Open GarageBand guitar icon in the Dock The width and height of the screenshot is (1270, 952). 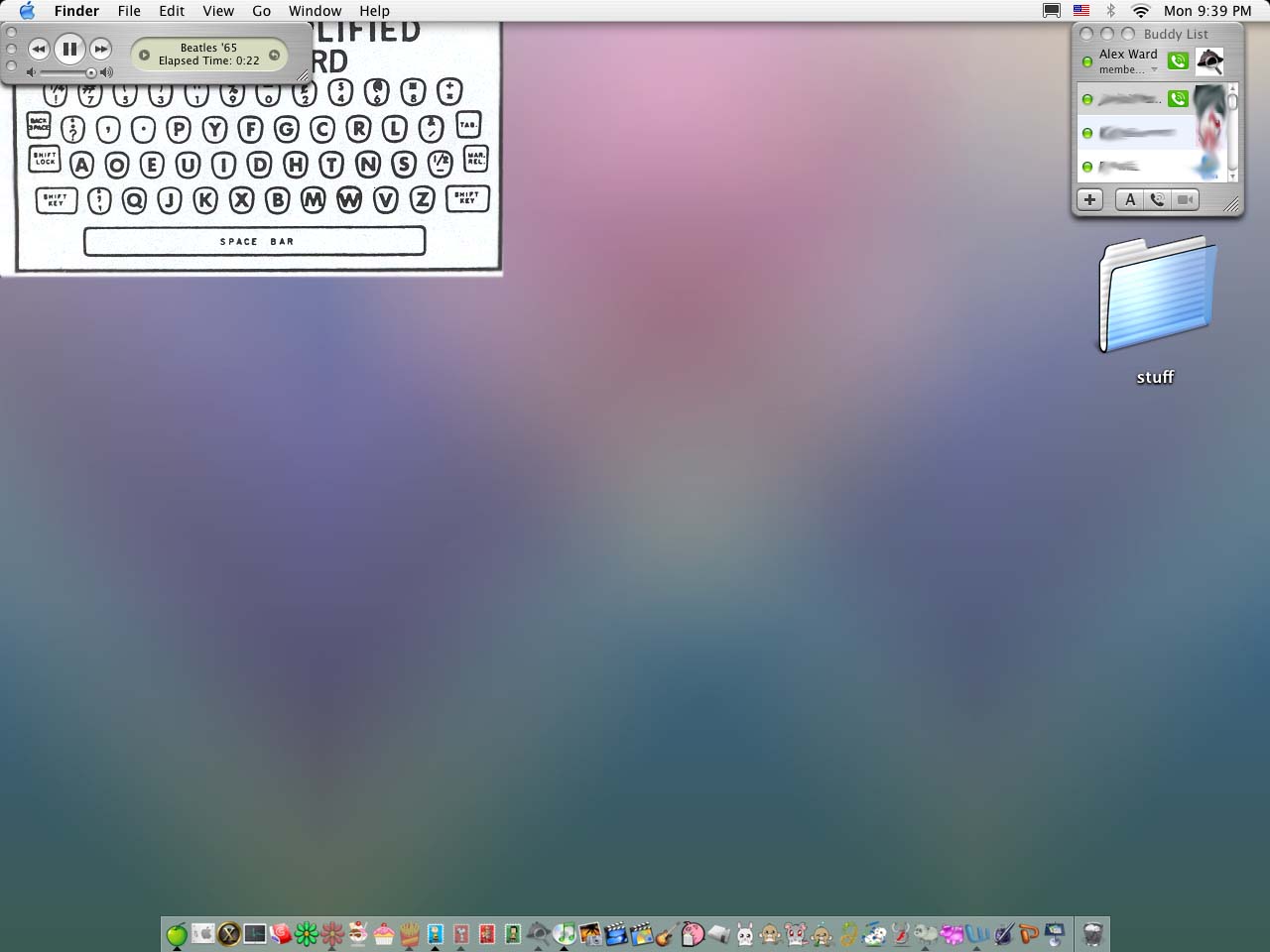point(667,934)
